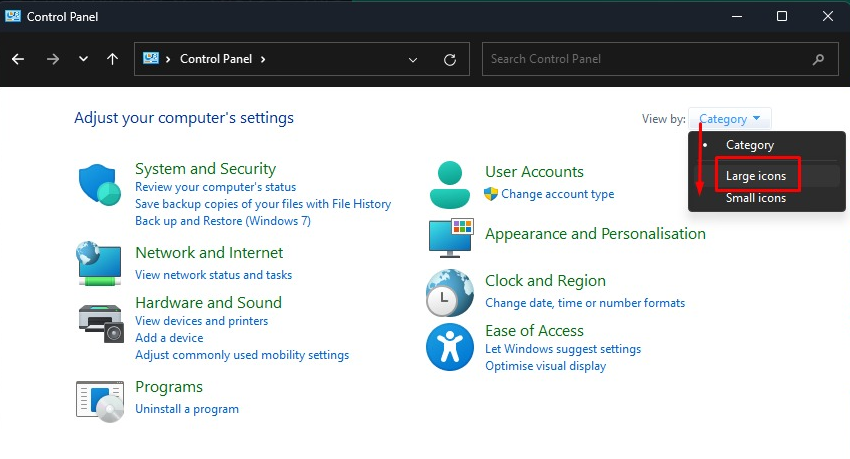Select the Category view option
The image size is (850, 459).
(750, 145)
